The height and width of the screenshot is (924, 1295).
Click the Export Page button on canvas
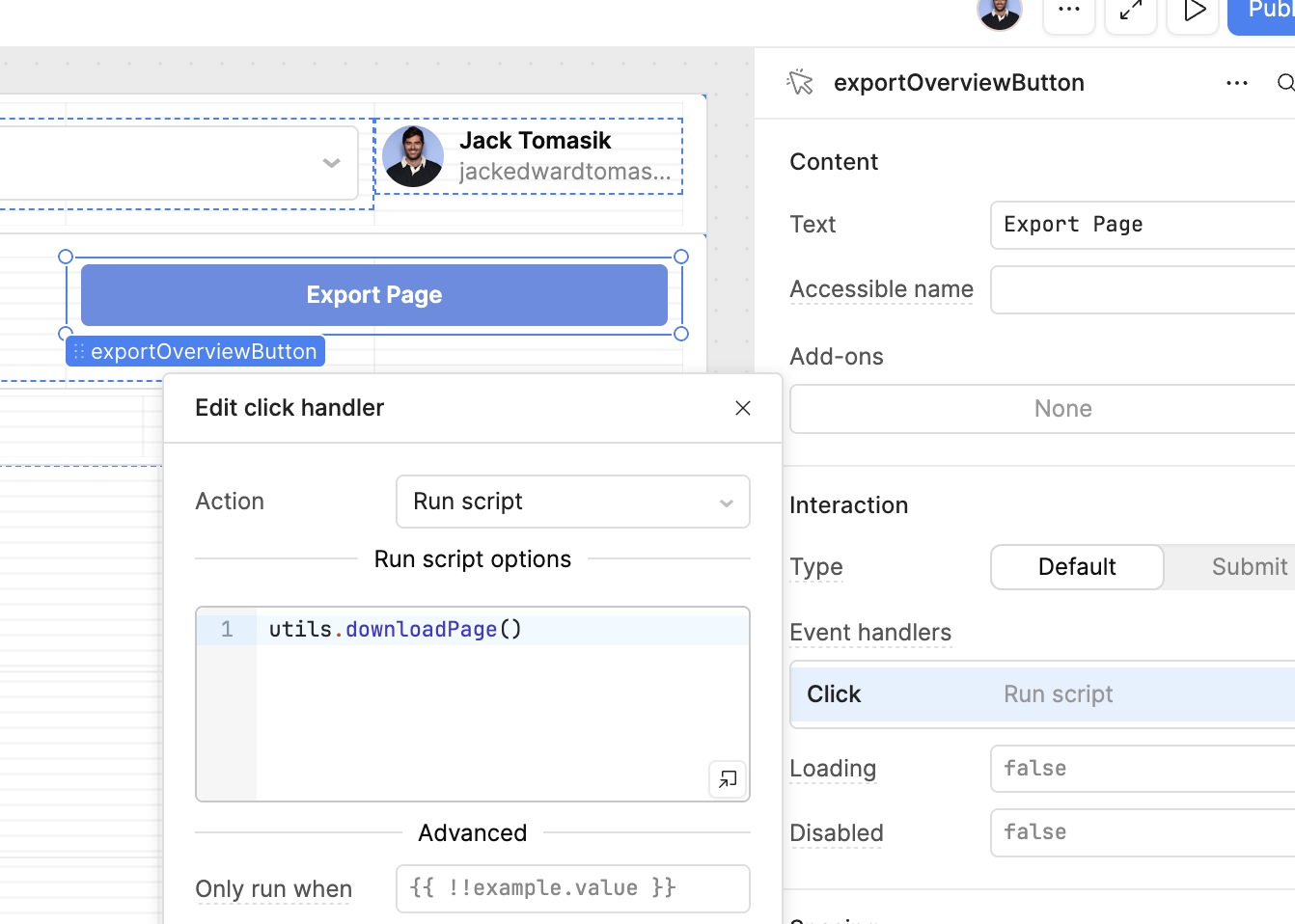point(374,295)
